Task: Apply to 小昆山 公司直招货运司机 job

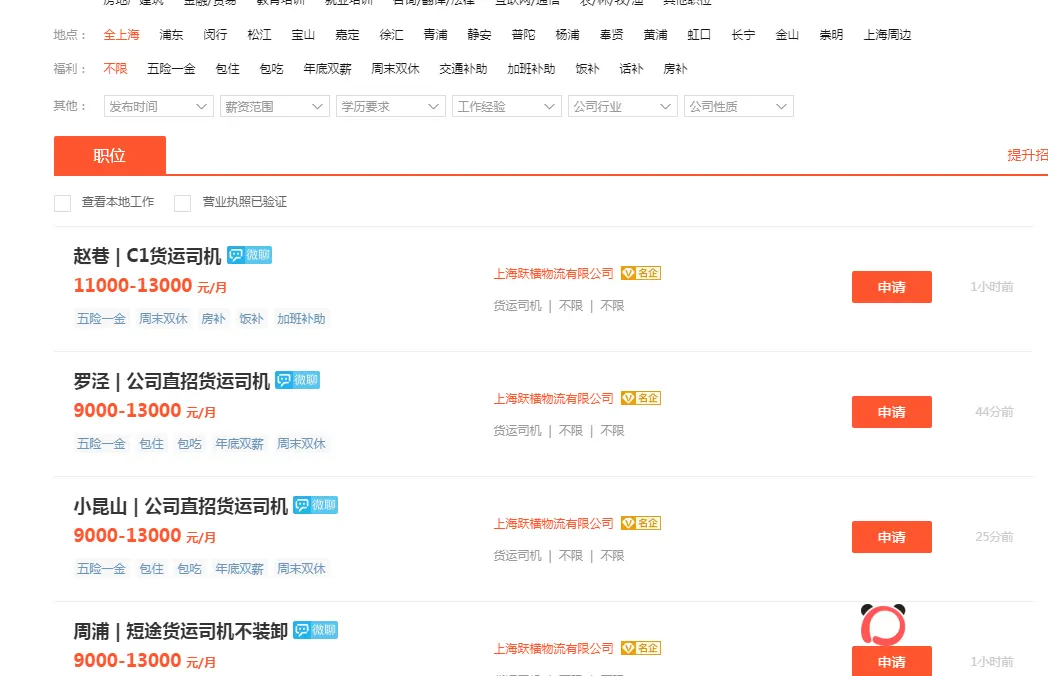Action: [x=892, y=537]
